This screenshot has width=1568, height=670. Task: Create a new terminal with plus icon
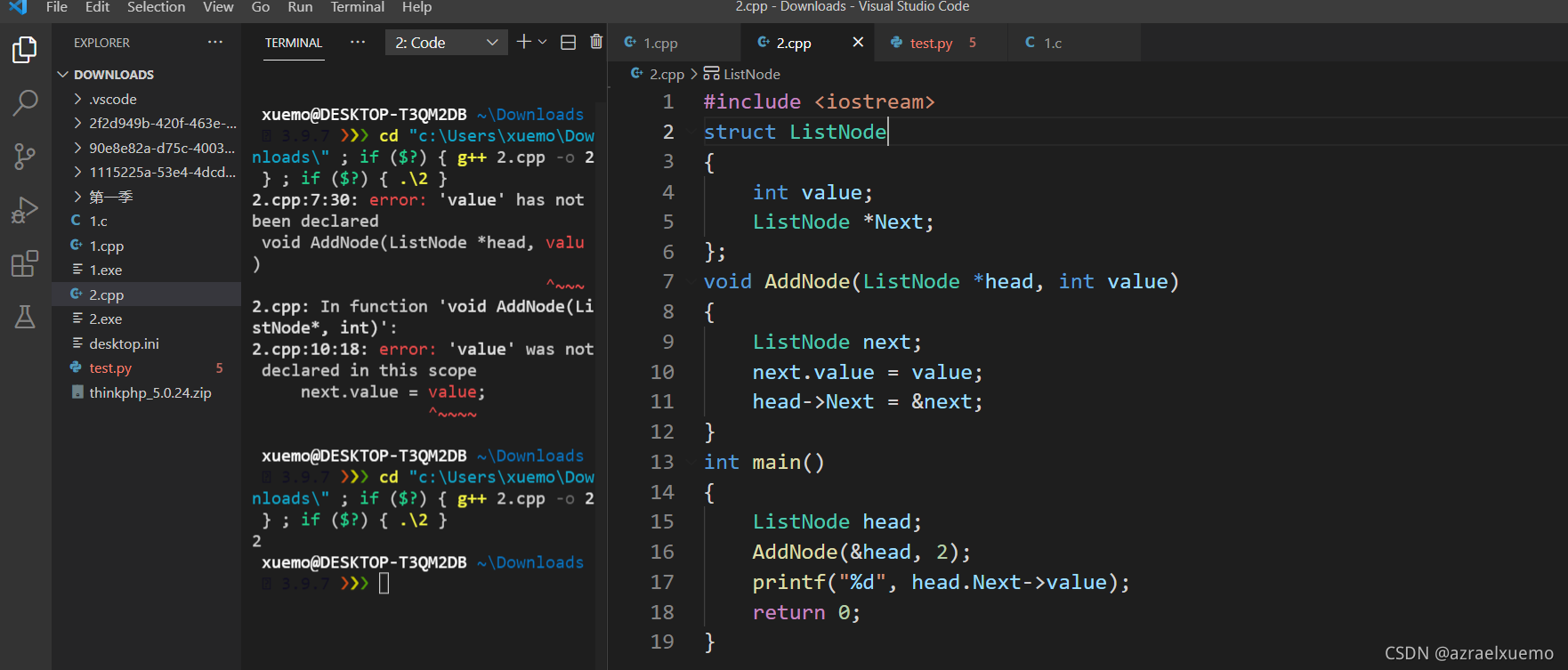coord(523,42)
